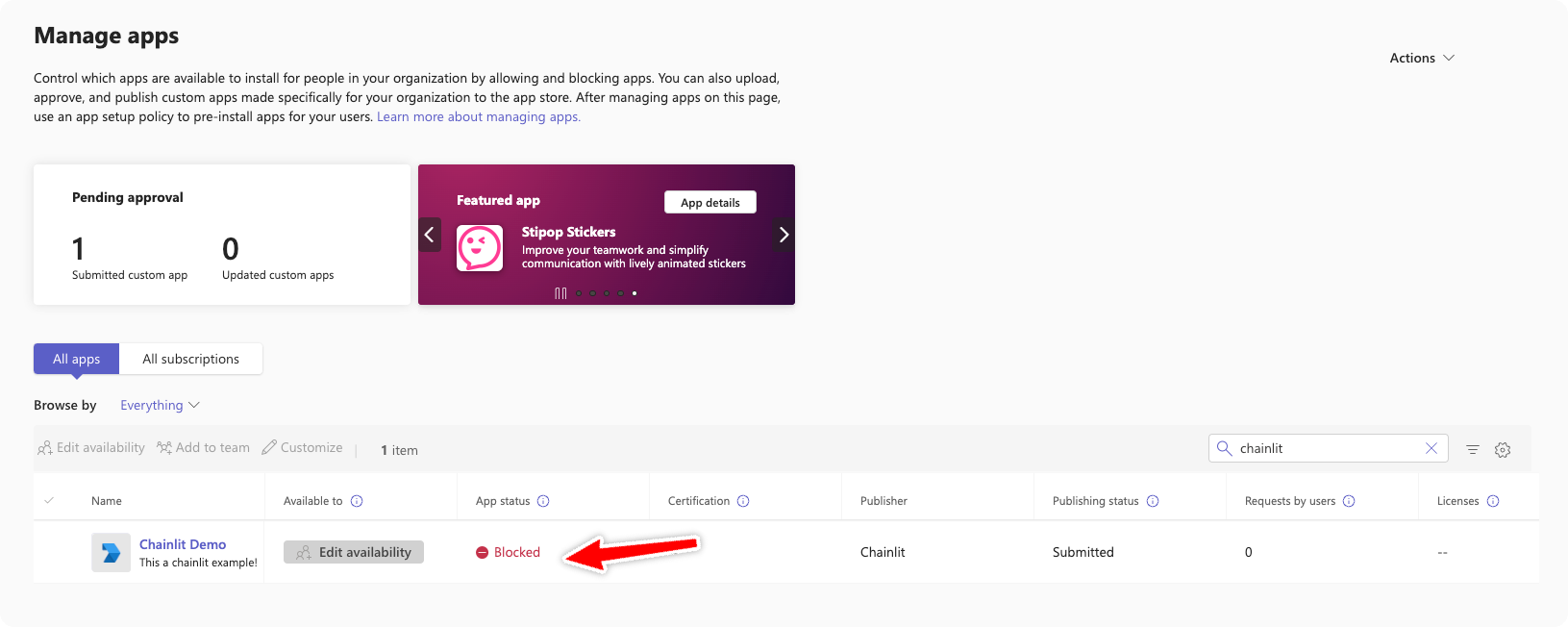1568x627 pixels.
Task: Show info for Licenses column
Action: (x=1493, y=501)
